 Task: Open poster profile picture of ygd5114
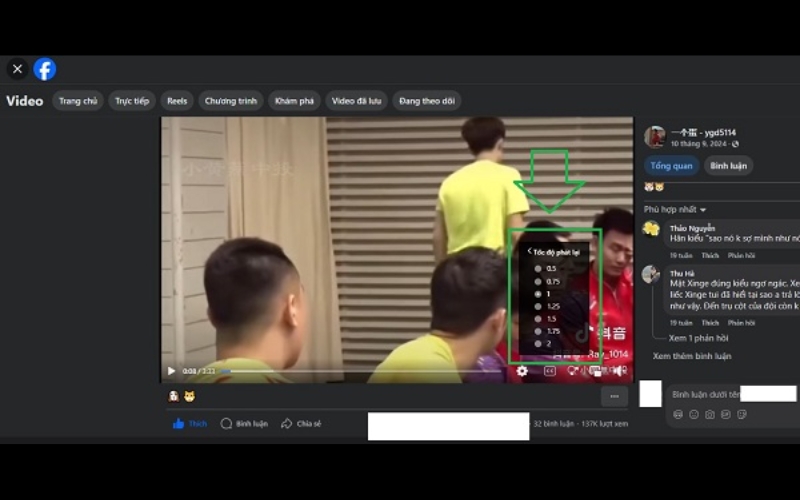[655, 137]
